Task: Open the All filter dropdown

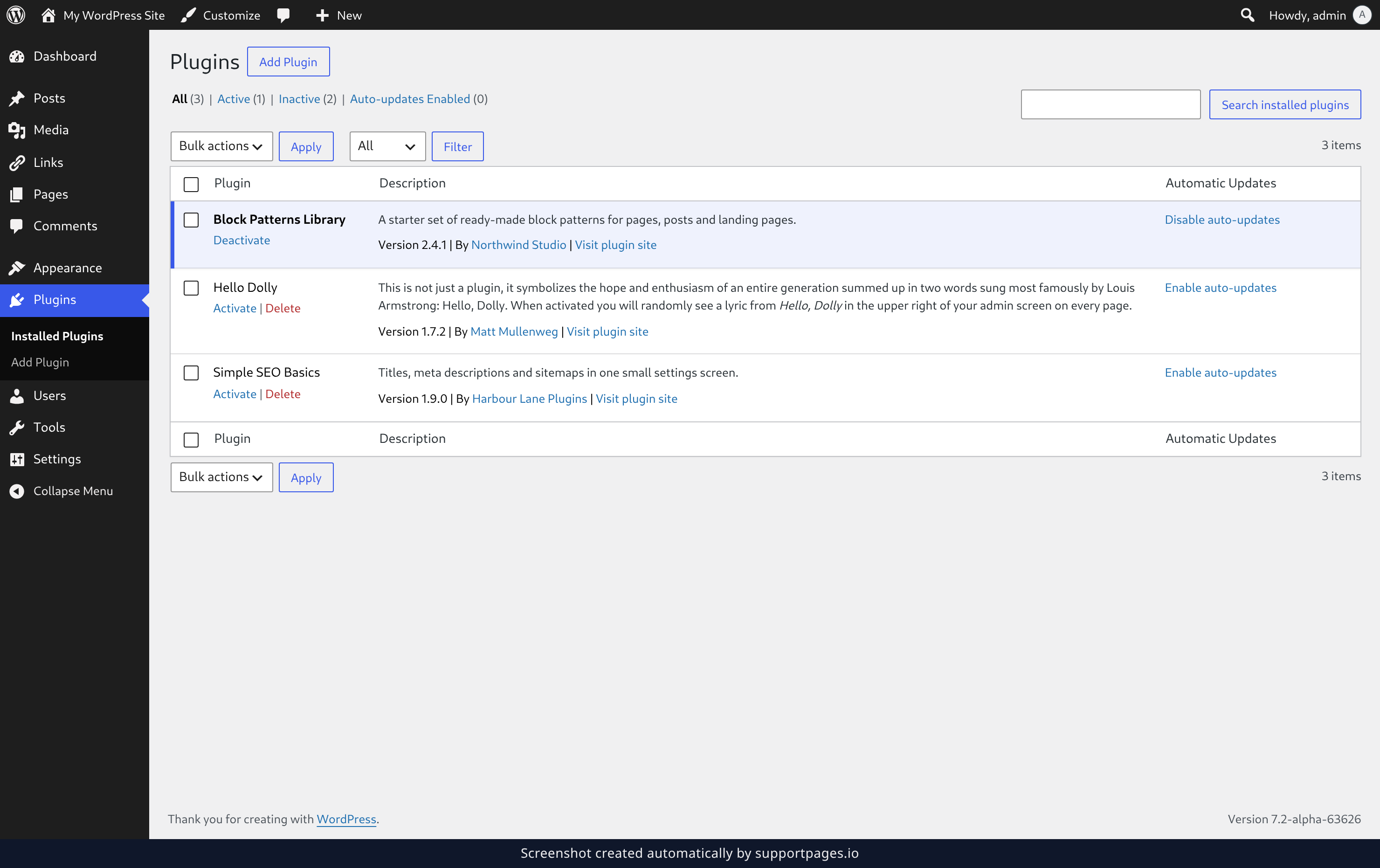Action: coord(387,146)
